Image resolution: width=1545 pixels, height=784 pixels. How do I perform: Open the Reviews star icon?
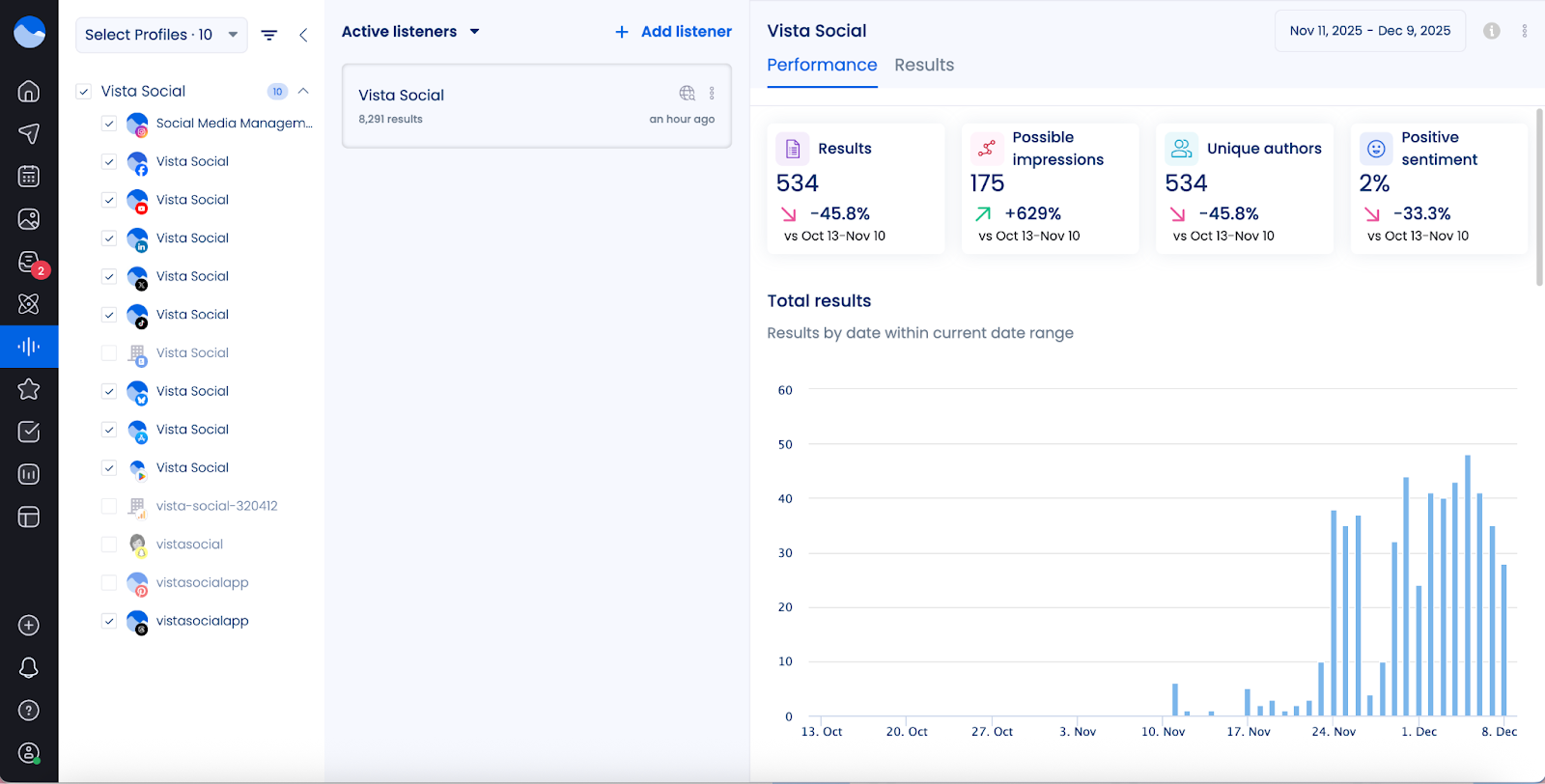click(x=29, y=389)
